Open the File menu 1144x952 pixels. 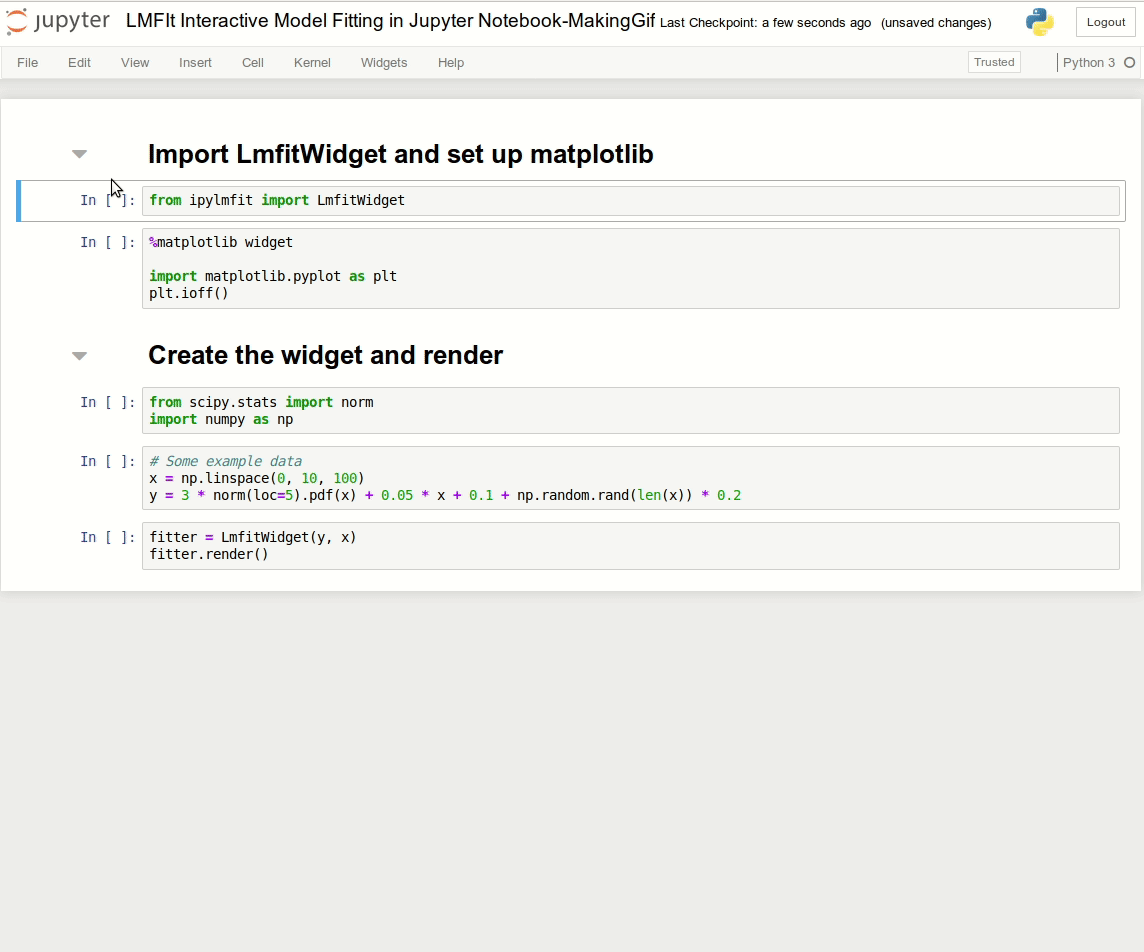click(x=28, y=63)
